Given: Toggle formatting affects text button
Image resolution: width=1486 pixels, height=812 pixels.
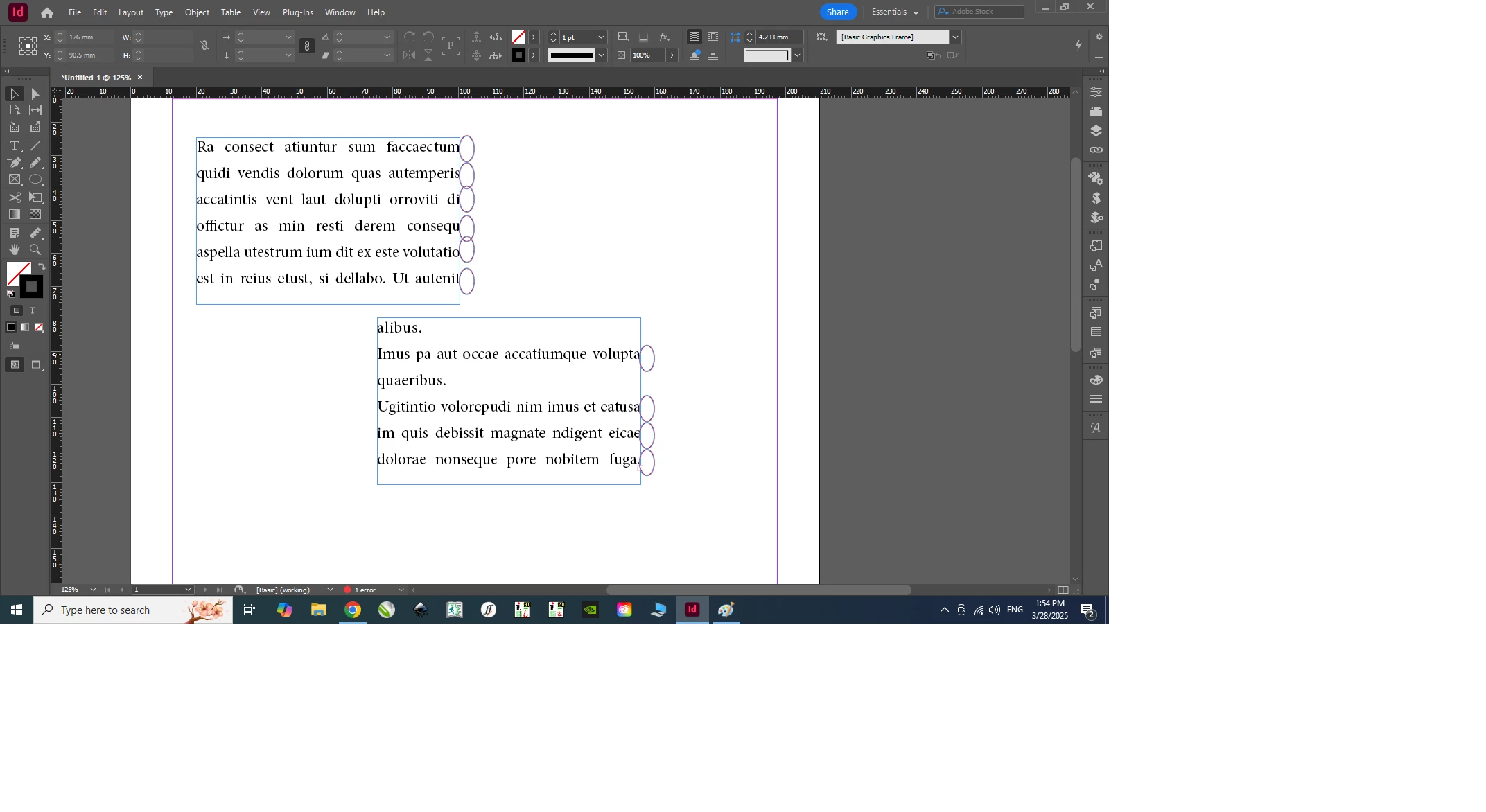Looking at the screenshot, I should point(32,310).
